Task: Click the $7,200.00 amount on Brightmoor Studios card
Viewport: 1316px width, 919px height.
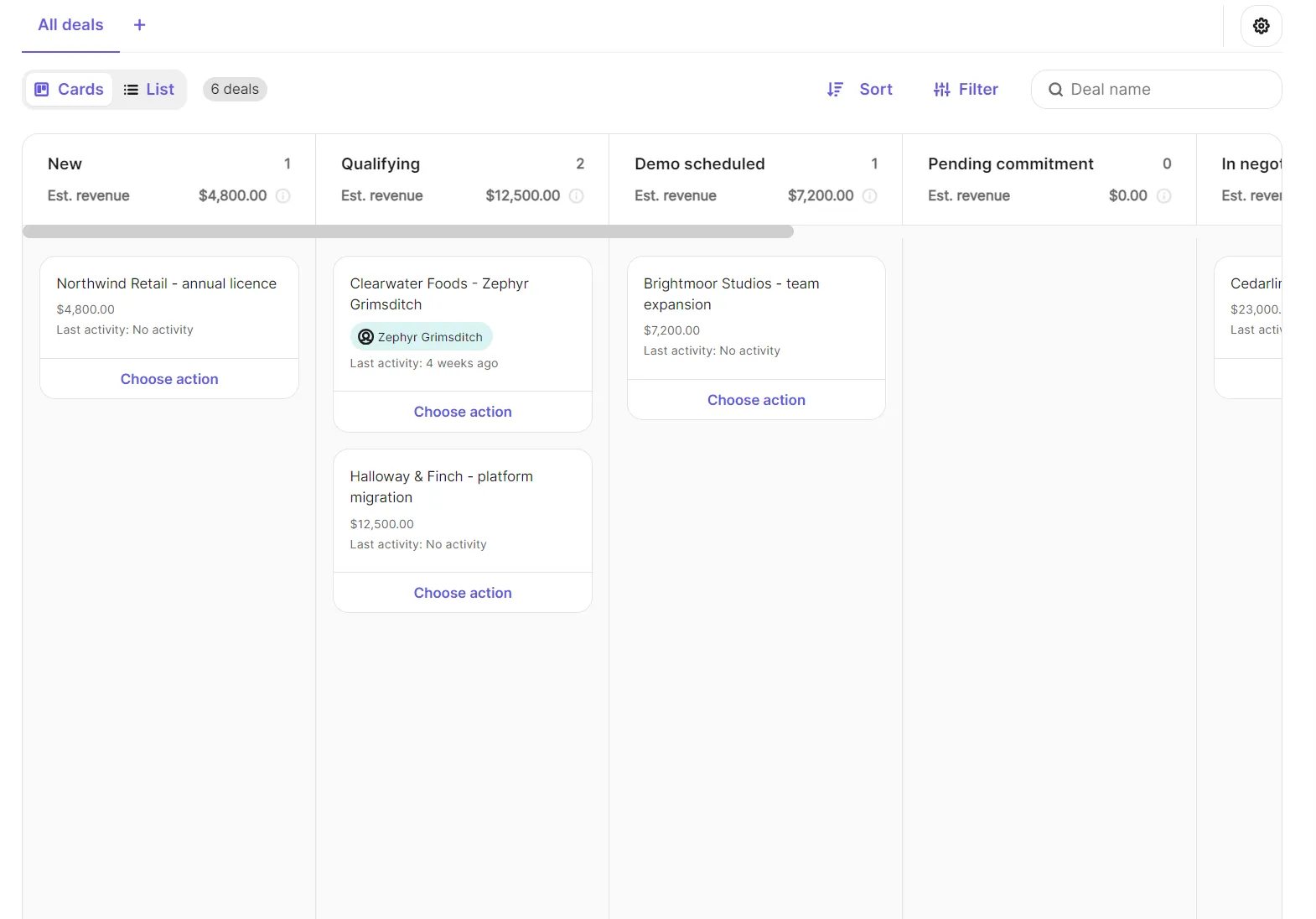Action: [671, 330]
